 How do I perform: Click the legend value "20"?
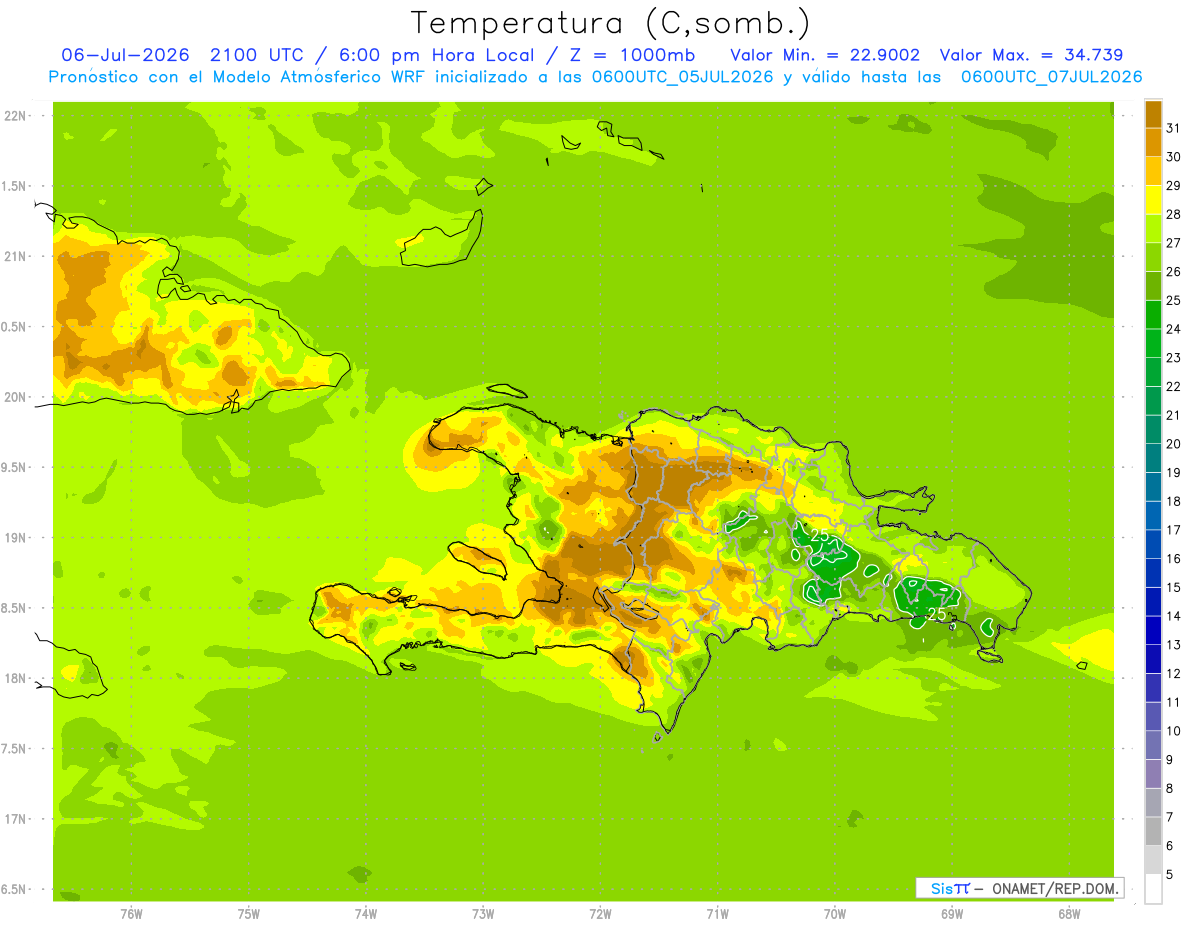[1173, 444]
